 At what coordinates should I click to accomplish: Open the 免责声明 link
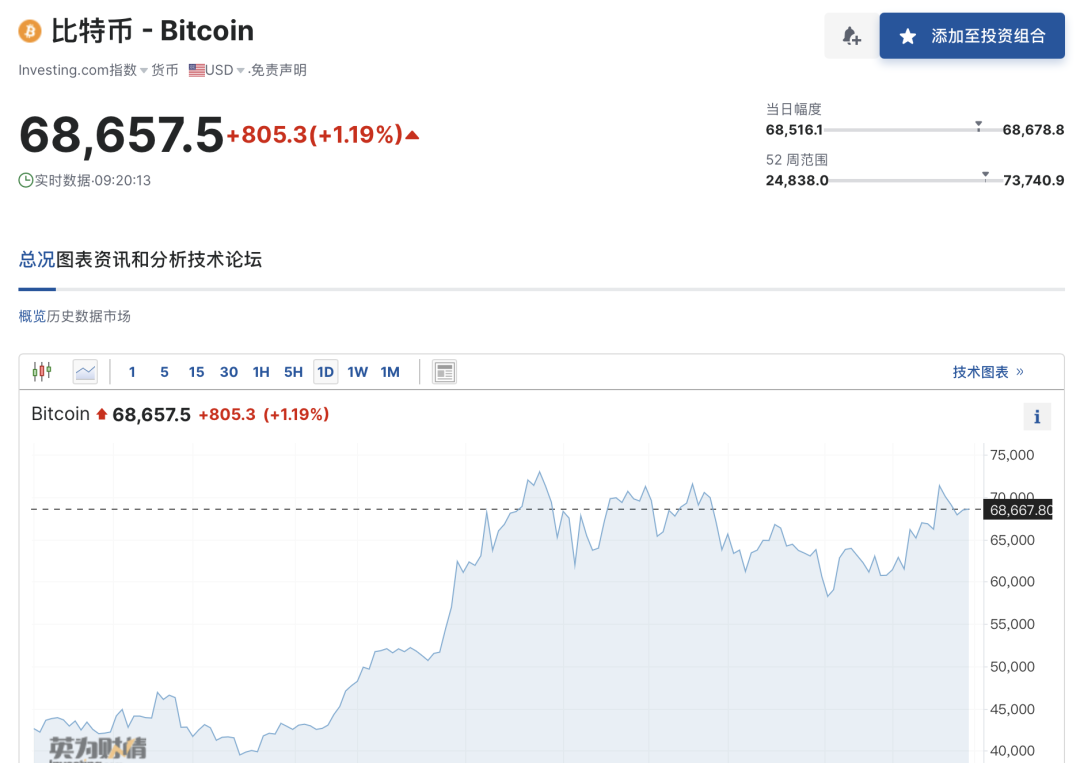click(x=278, y=70)
